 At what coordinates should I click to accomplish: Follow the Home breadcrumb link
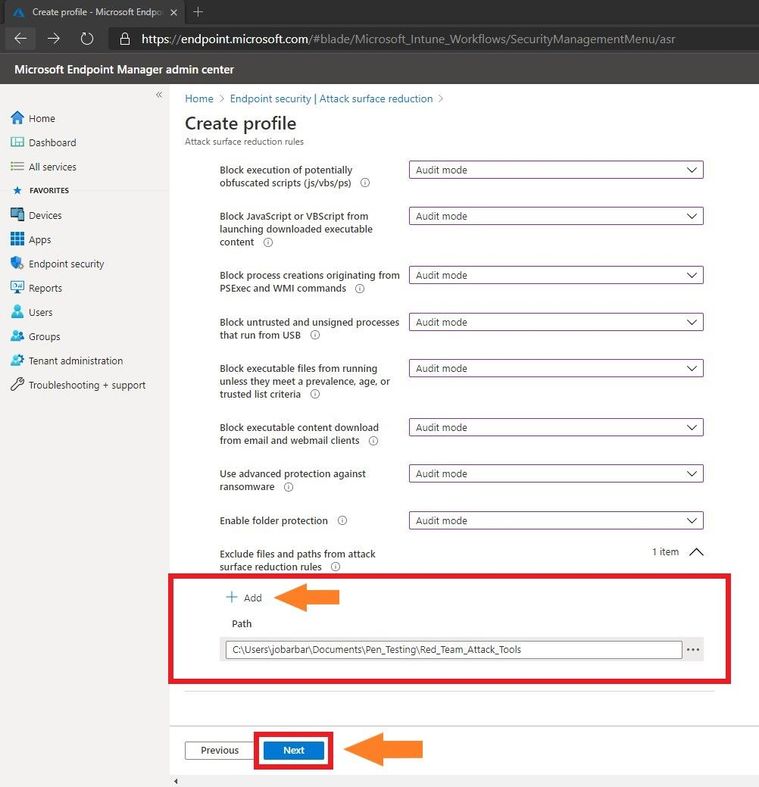coord(199,98)
